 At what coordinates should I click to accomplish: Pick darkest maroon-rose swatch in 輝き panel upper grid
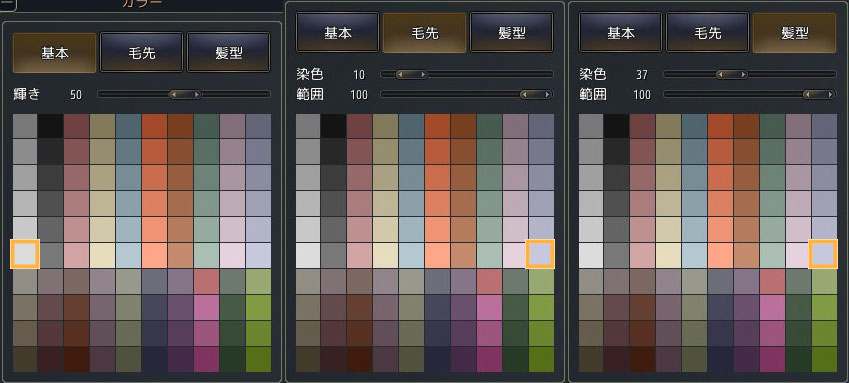76,126
